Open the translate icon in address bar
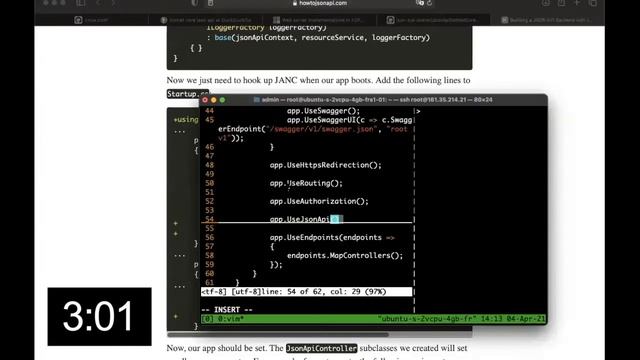This screenshot has height=360, width=640. (x=420, y=3)
